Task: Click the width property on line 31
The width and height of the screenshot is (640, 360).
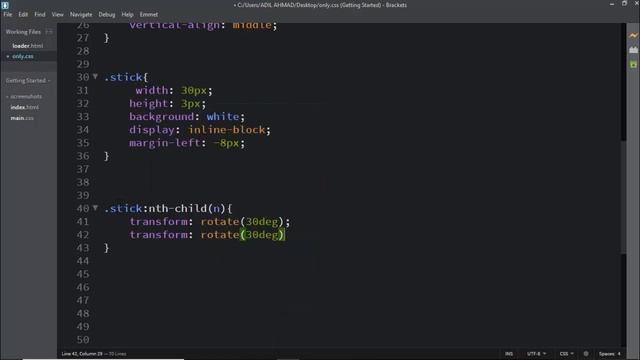Action: (x=152, y=90)
